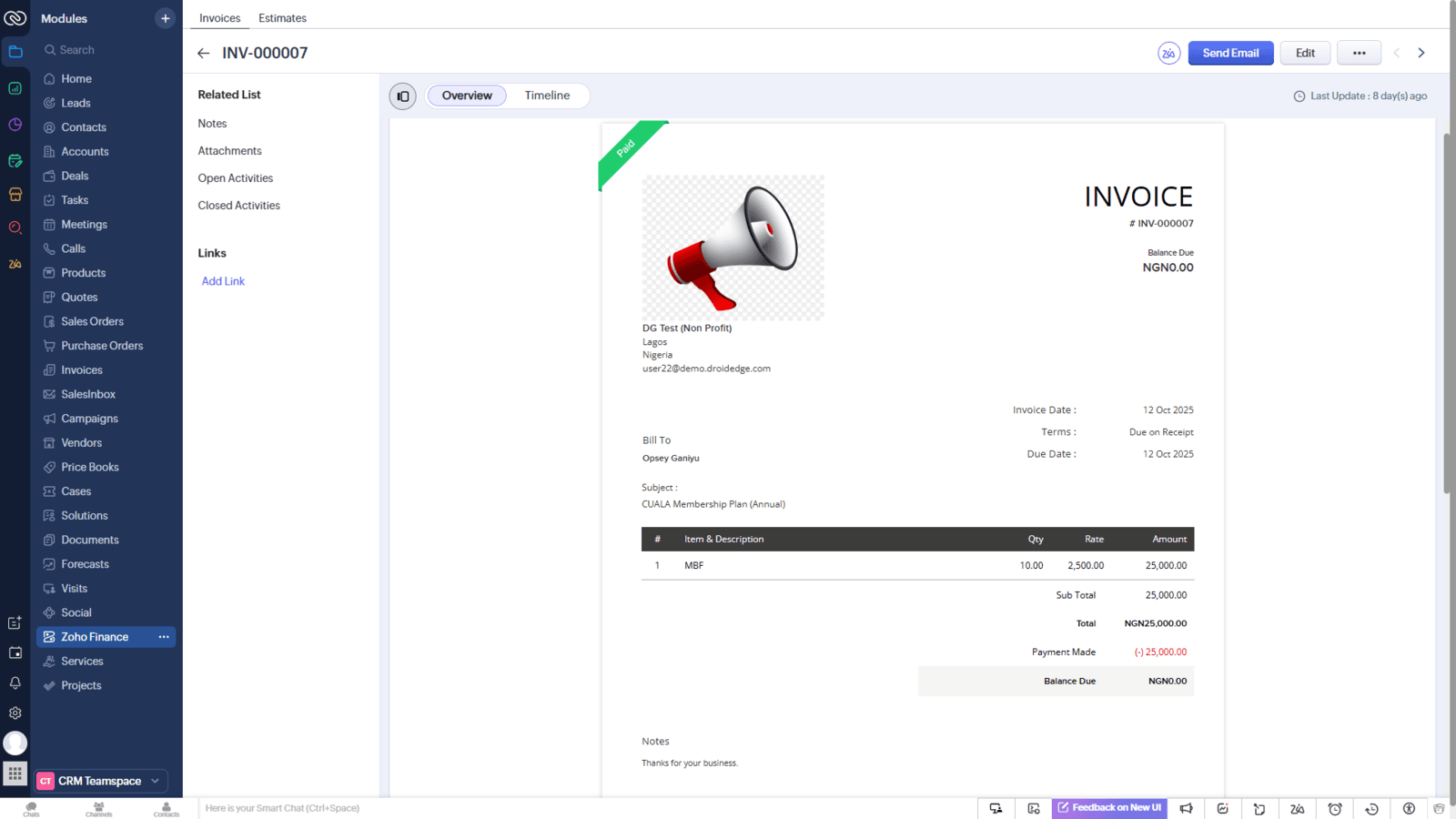Screen dimensions: 1456x819
Task: Open the Signals analytics icon in bottom bar
Action: (1222, 808)
